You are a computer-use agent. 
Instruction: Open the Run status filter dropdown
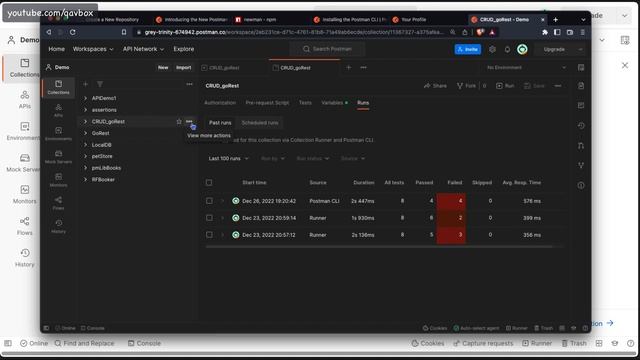(x=313, y=158)
